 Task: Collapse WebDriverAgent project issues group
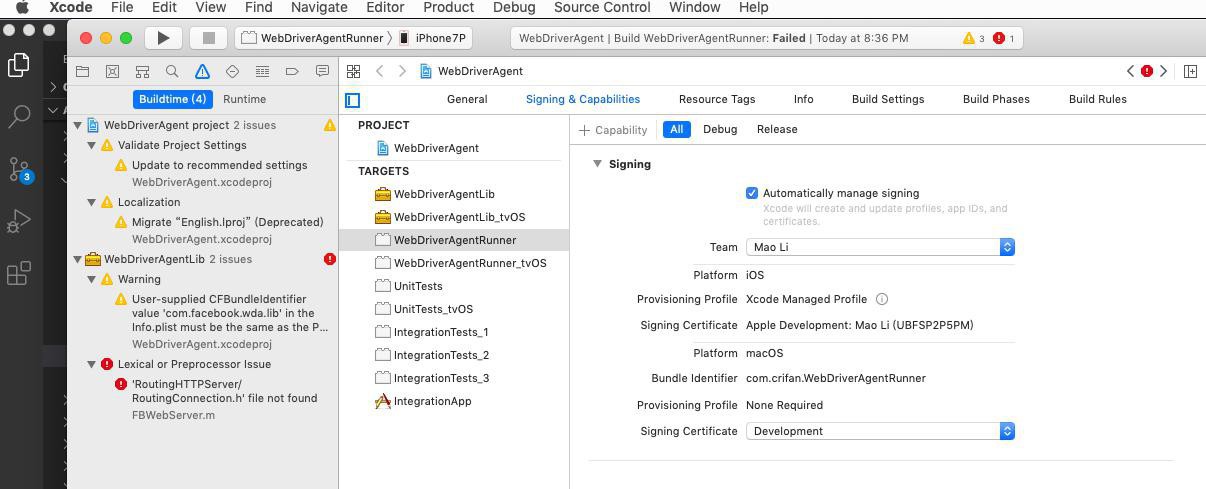(x=77, y=125)
